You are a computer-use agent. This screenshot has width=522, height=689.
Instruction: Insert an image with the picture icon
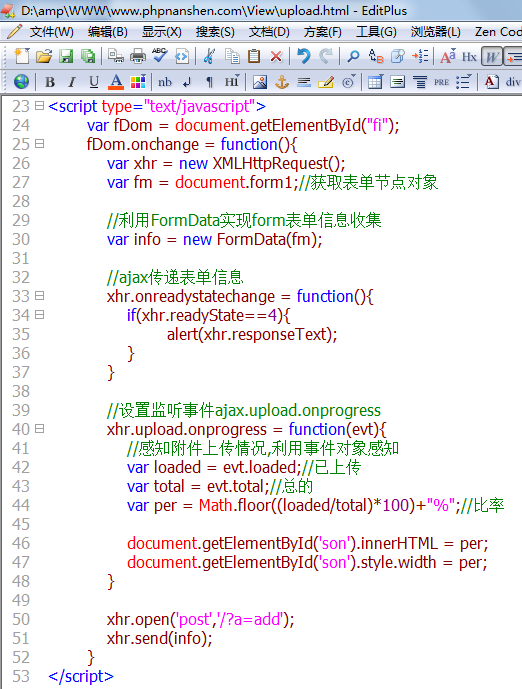pos(260,82)
